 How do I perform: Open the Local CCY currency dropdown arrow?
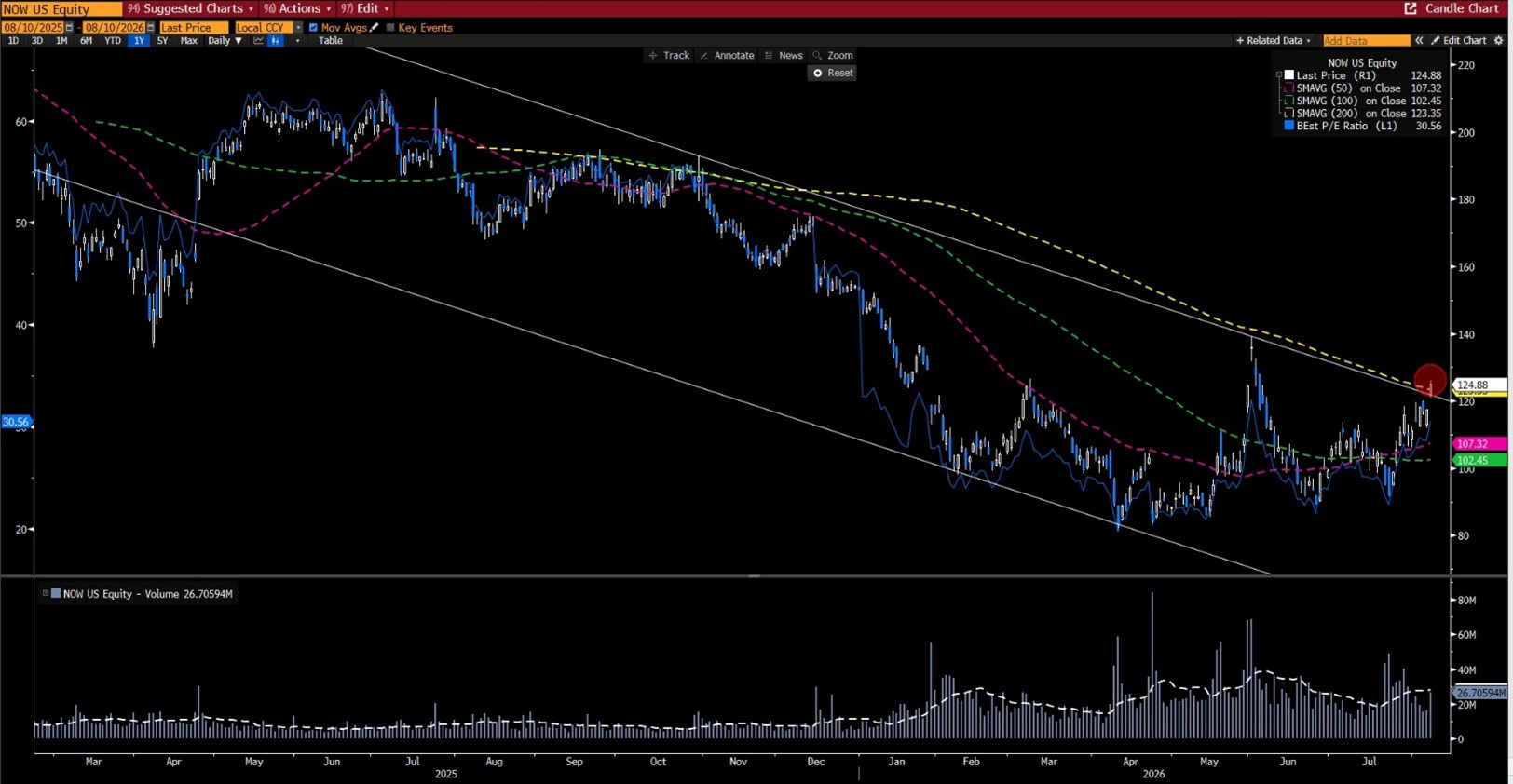pyautogui.click(x=298, y=28)
